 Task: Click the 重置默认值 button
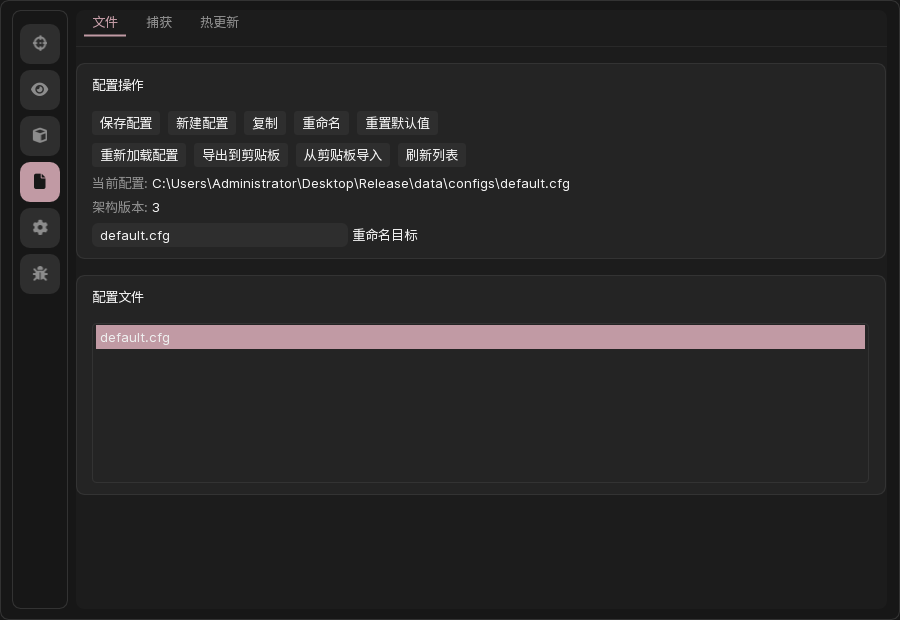[x=397, y=123]
